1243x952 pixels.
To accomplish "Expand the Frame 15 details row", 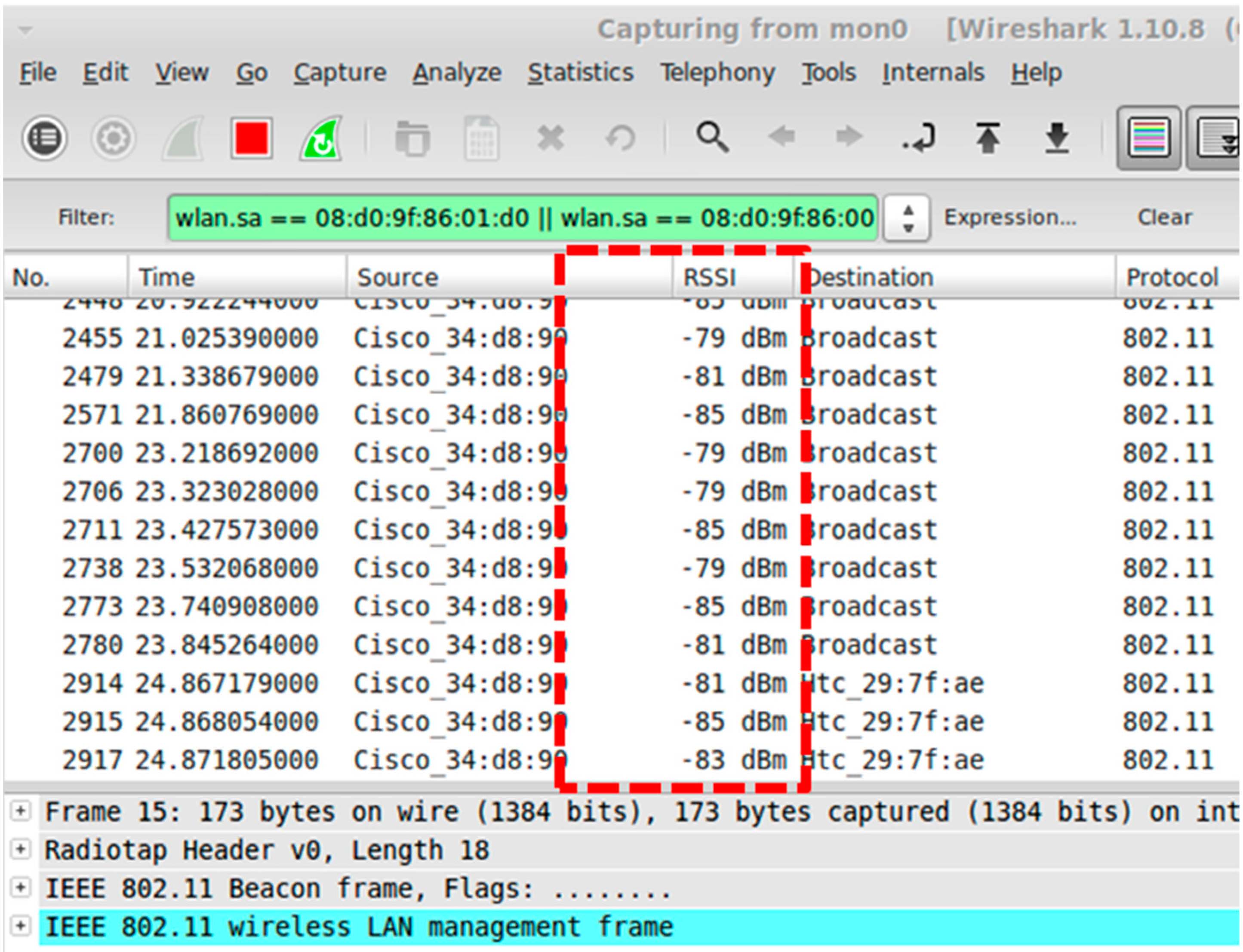I will pos(20,811).
